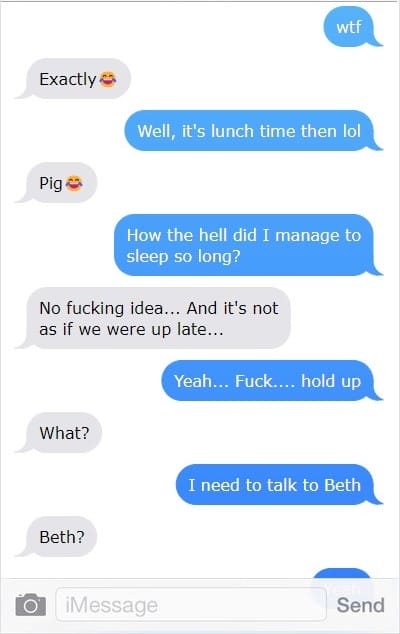The image size is (400, 634).
Task: Tap the Send button
Action: 360,605
